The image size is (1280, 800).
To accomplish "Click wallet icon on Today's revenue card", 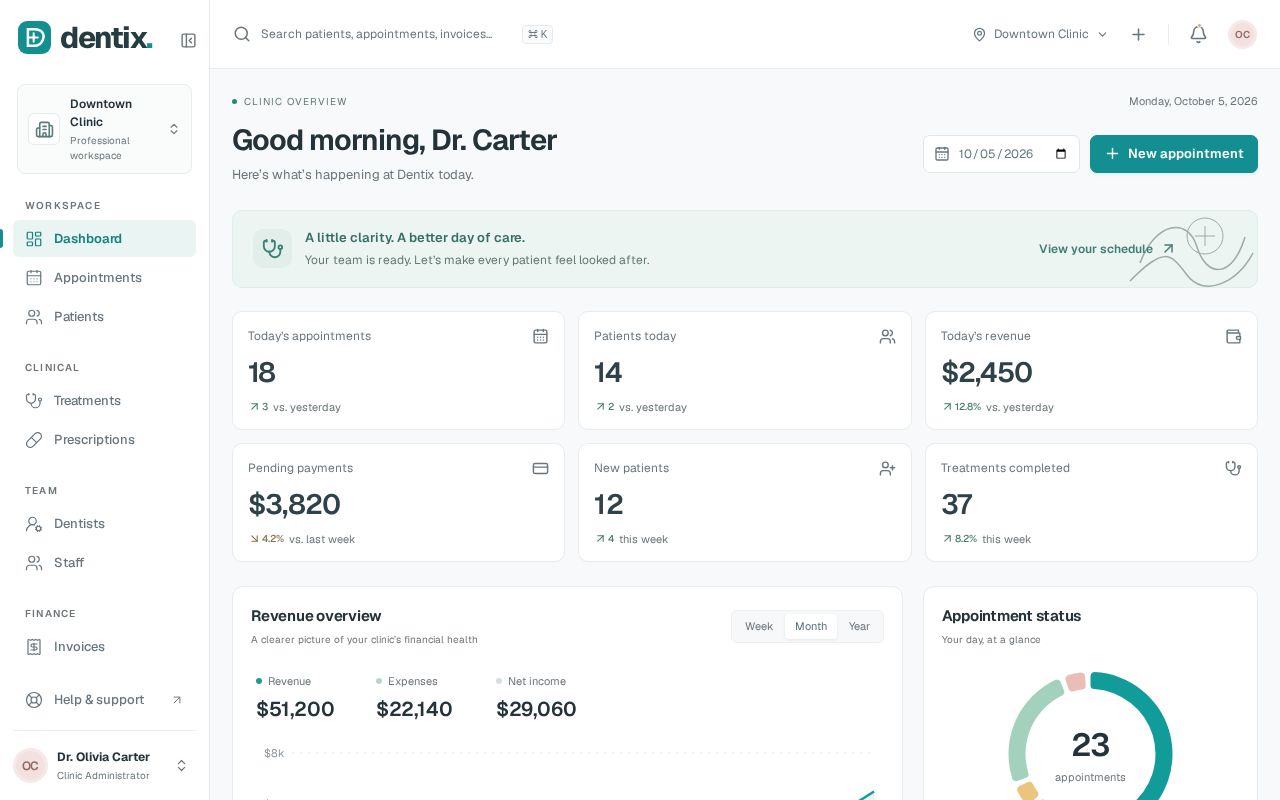I will coord(1233,336).
